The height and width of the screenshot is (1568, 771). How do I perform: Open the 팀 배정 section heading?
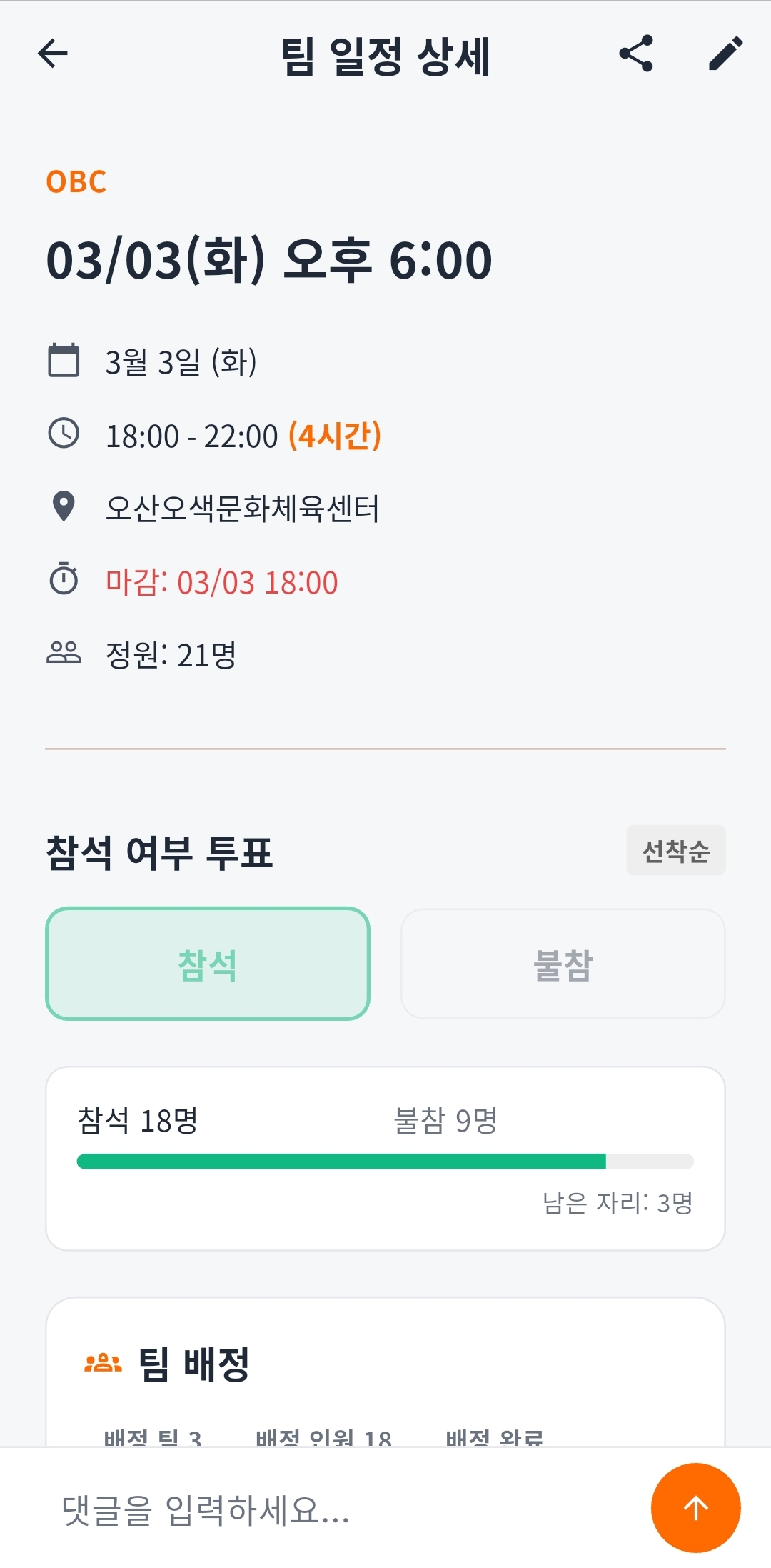pos(193,1364)
